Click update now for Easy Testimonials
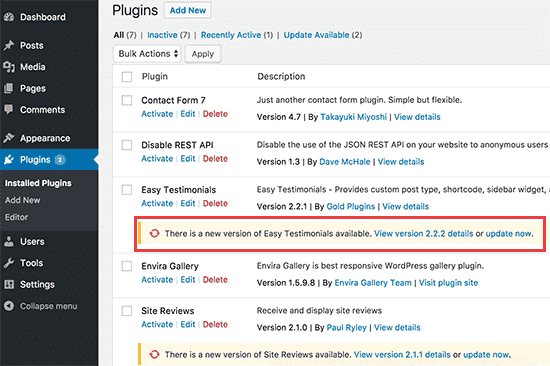 click(x=509, y=234)
